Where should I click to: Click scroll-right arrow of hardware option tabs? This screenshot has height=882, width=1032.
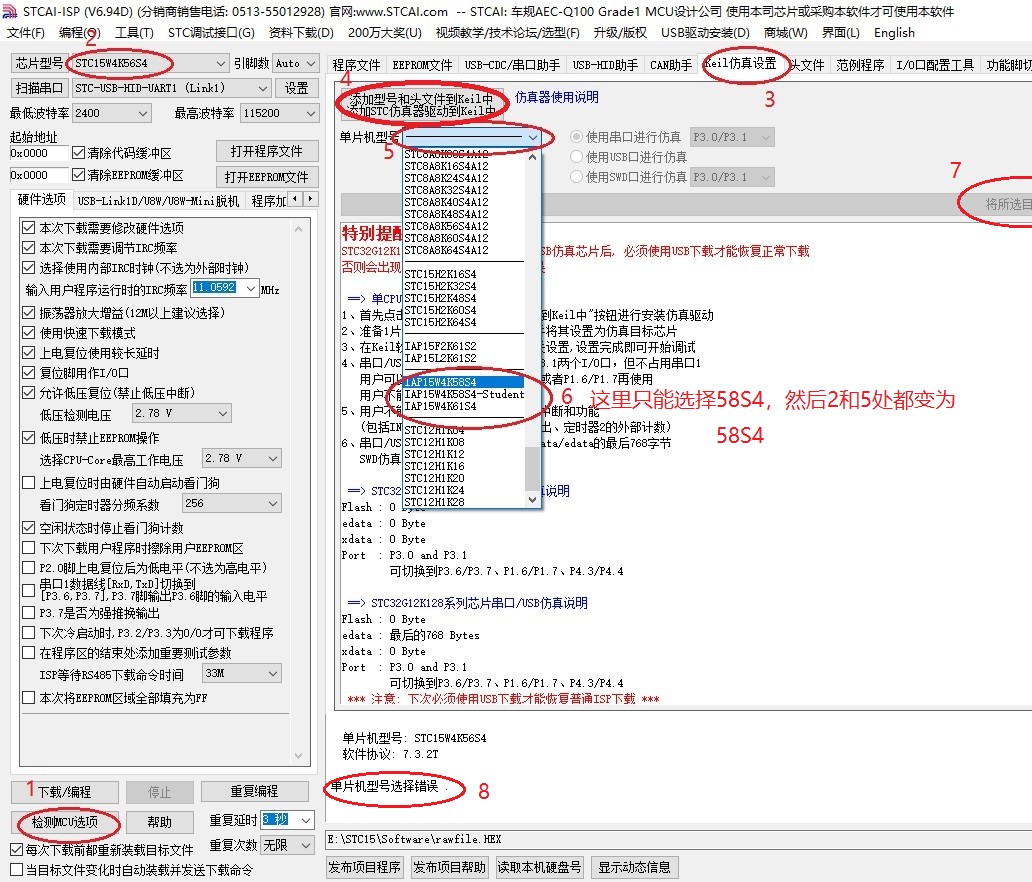311,198
